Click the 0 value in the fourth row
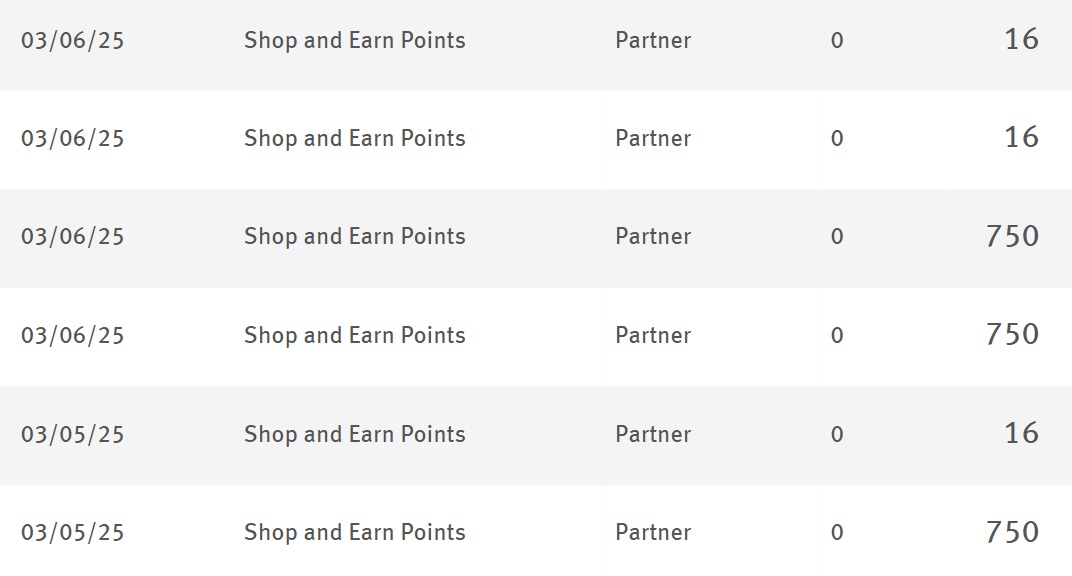Image resolution: width=1072 pixels, height=576 pixels. pos(837,335)
